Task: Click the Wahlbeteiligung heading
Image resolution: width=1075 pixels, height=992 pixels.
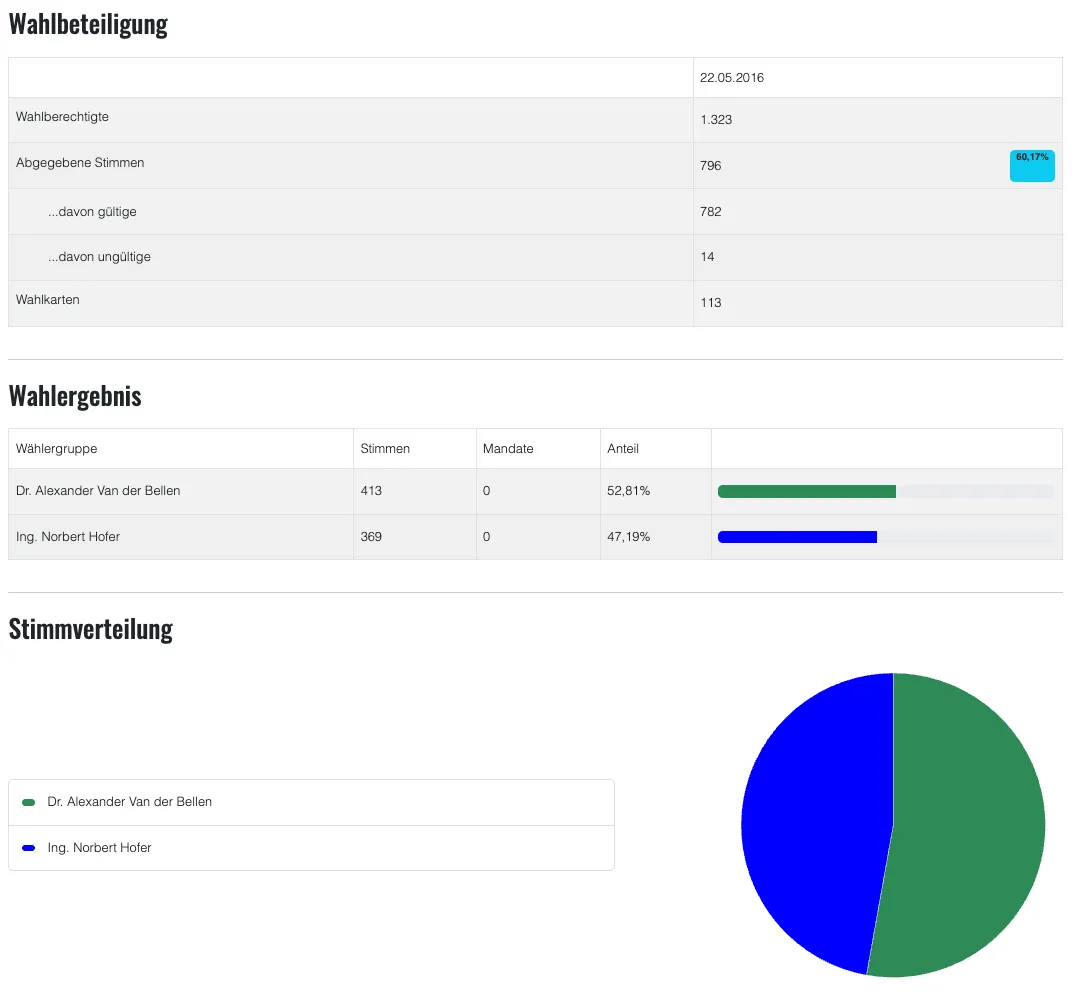Action: (88, 24)
